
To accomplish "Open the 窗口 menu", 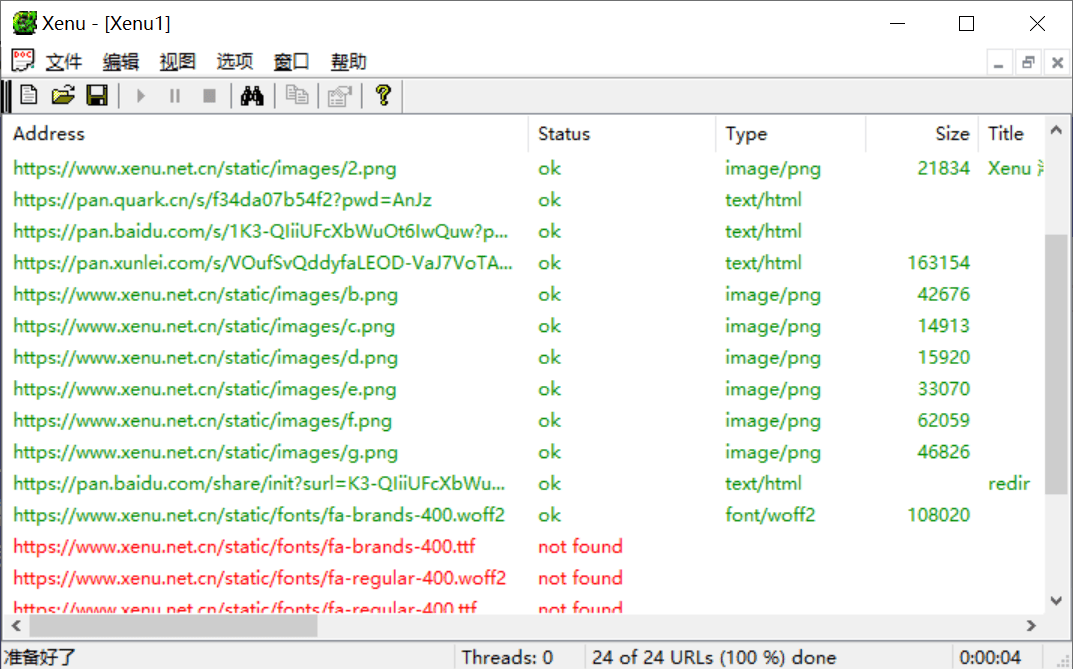I will pos(292,62).
